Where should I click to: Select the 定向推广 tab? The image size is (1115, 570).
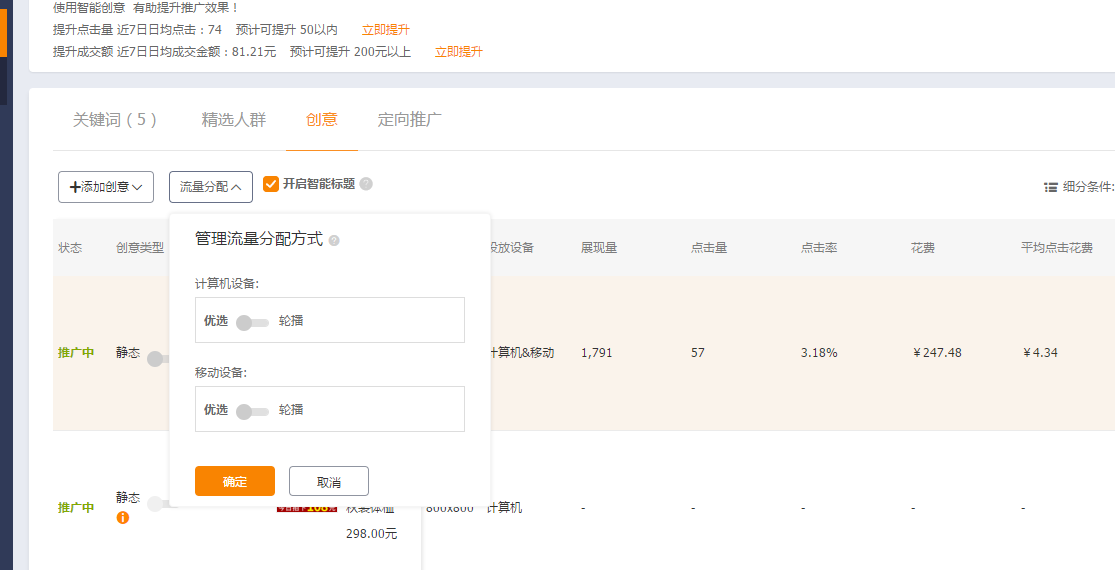[x=410, y=120]
